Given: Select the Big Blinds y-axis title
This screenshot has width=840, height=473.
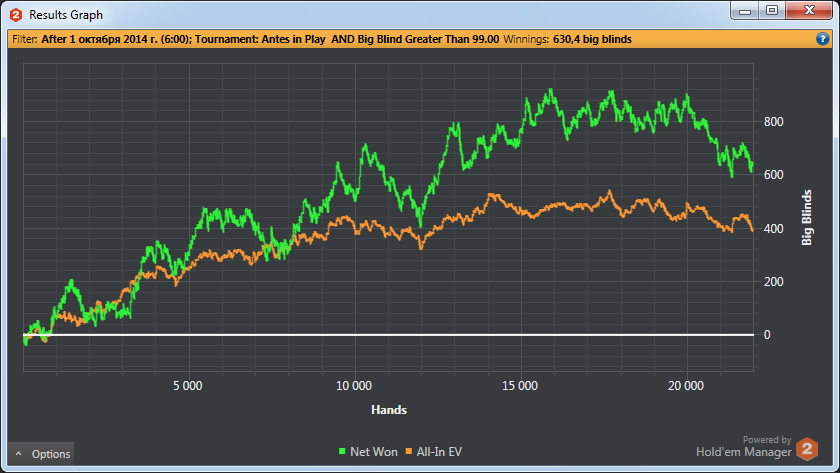Looking at the screenshot, I should tap(807, 217).
